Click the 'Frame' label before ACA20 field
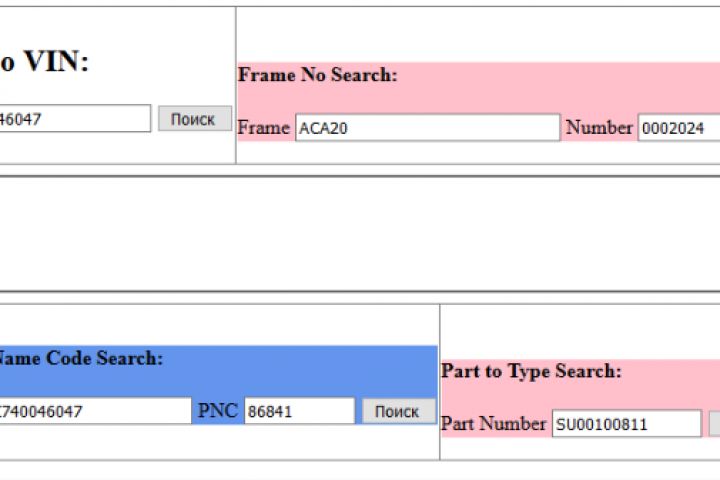This screenshot has height=480, width=720. point(264,128)
